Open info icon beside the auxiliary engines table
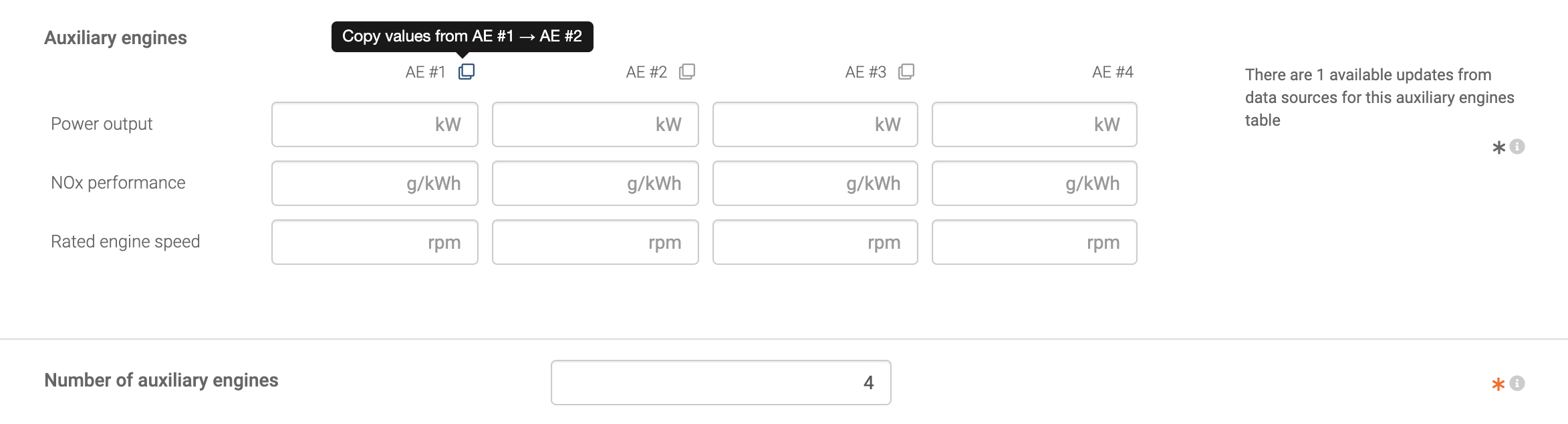Image resolution: width=1568 pixels, height=424 pixels. coord(1517,146)
